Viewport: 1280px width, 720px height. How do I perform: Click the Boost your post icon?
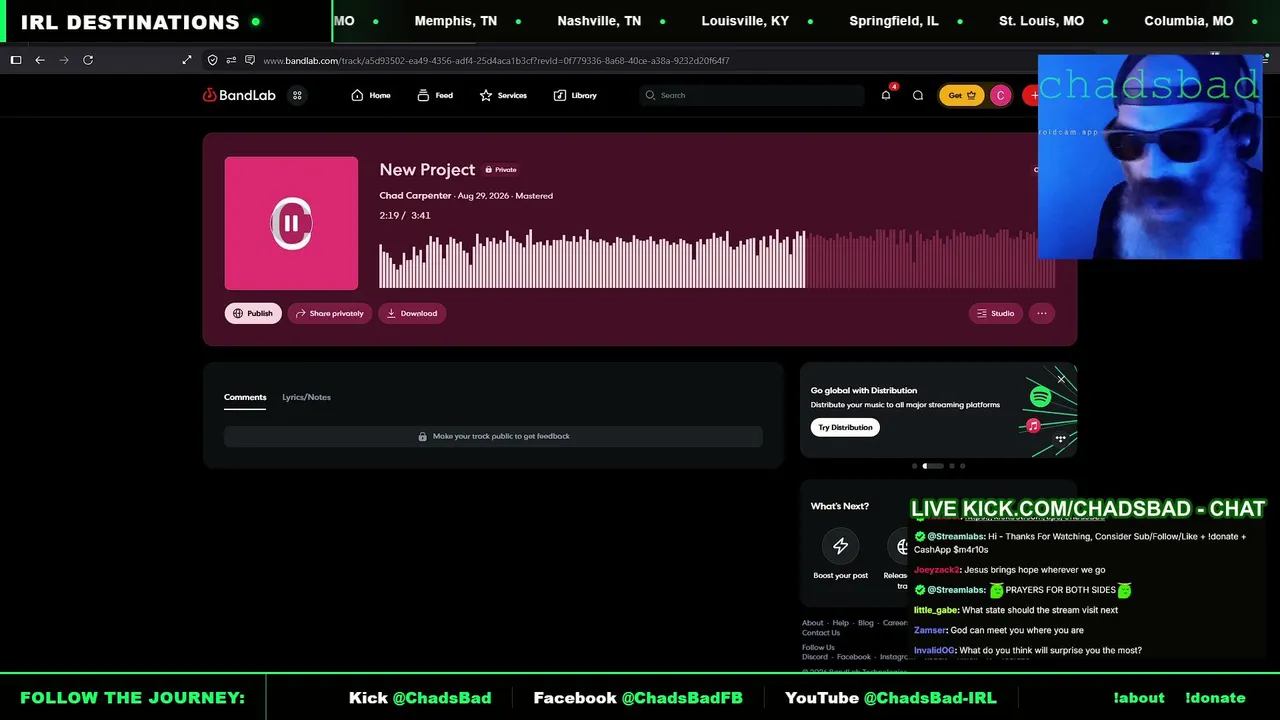[840, 546]
